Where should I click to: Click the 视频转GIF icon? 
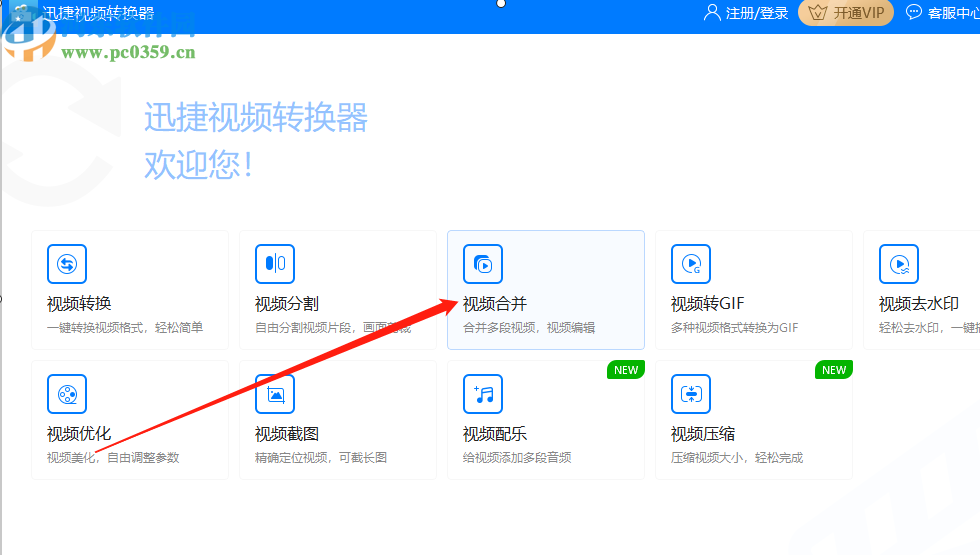point(691,264)
